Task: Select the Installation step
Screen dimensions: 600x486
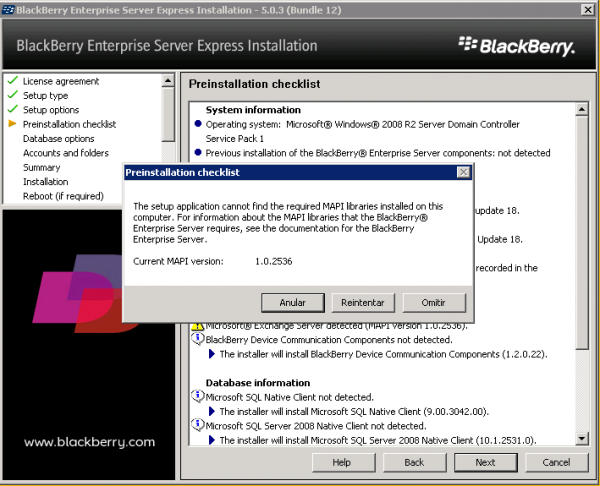Action: pos(46,181)
